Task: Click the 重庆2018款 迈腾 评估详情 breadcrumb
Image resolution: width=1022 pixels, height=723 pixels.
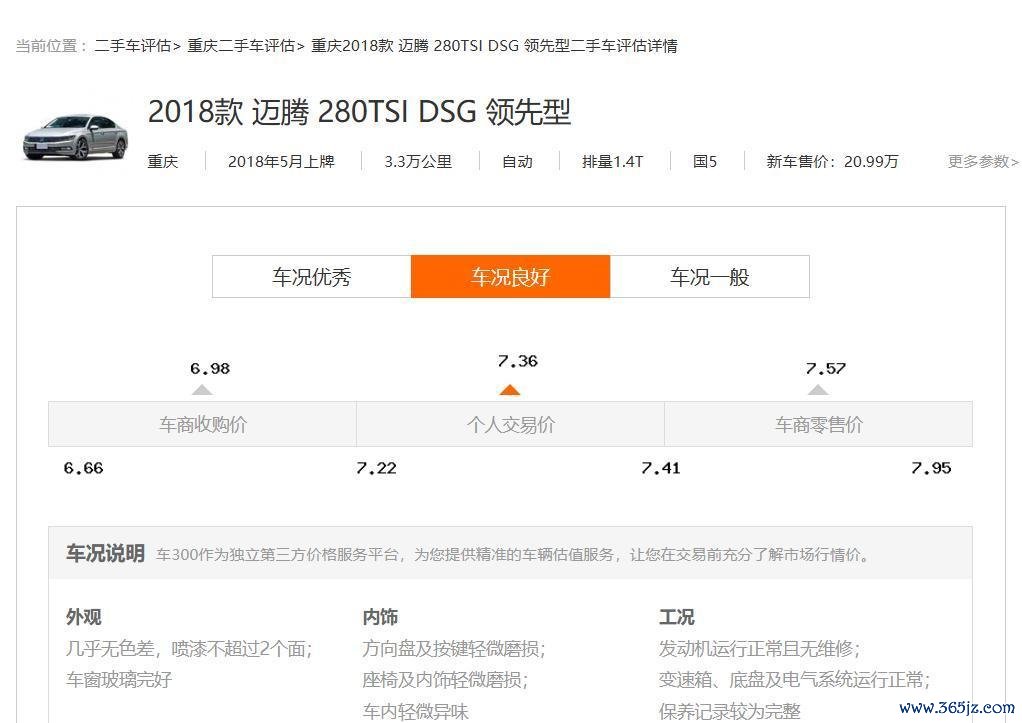Action: [494, 46]
